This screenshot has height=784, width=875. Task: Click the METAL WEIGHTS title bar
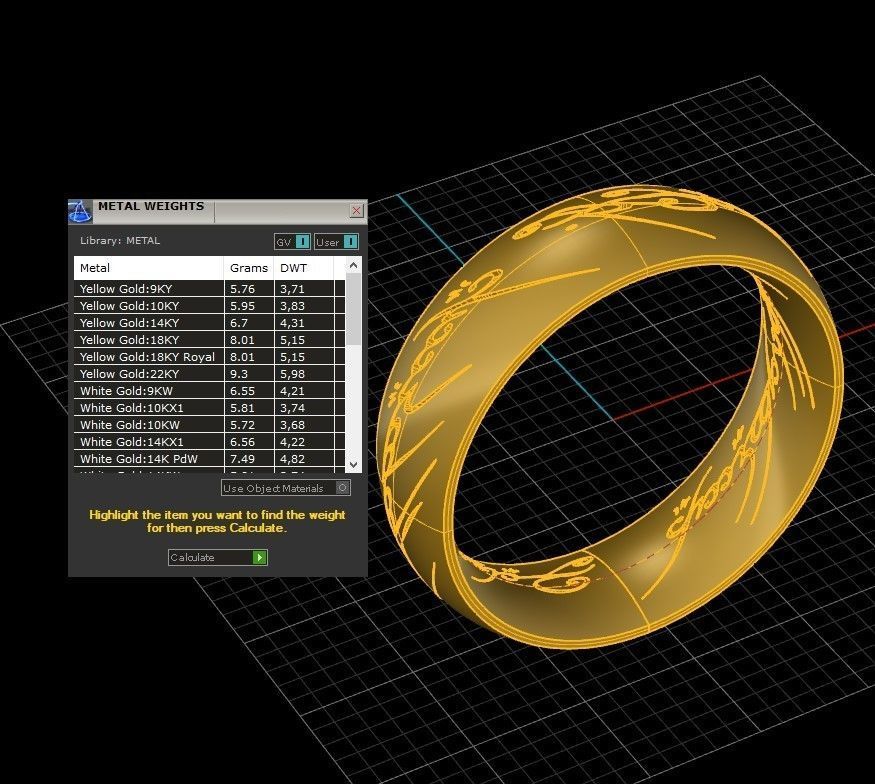218,211
